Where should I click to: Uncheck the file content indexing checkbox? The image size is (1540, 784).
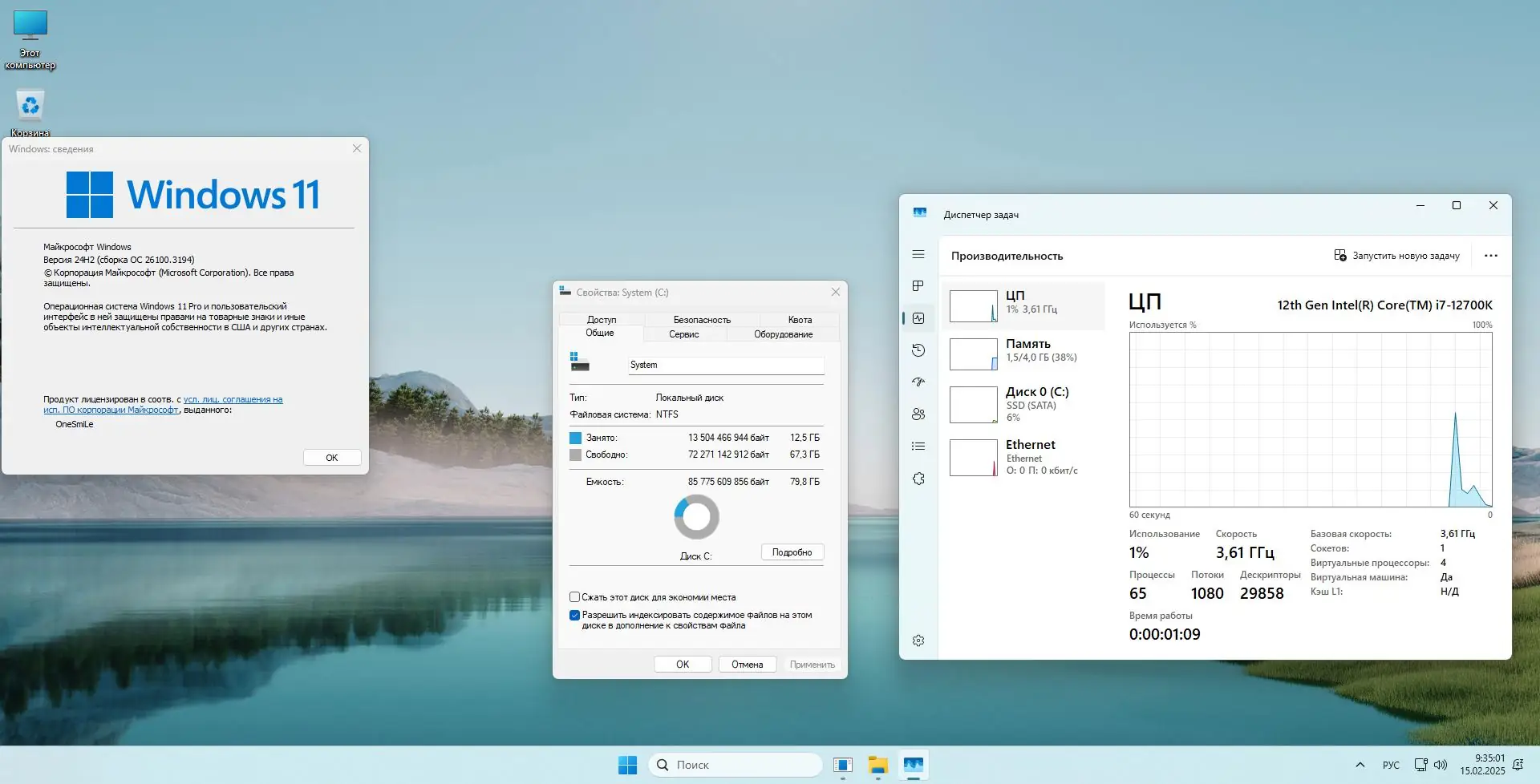[574, 616]
